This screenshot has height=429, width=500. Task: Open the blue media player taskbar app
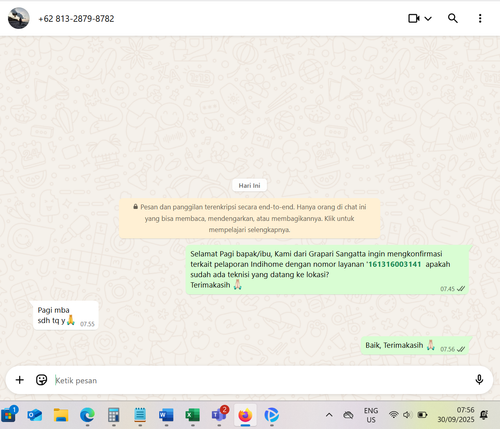click(x=272, y=415)
